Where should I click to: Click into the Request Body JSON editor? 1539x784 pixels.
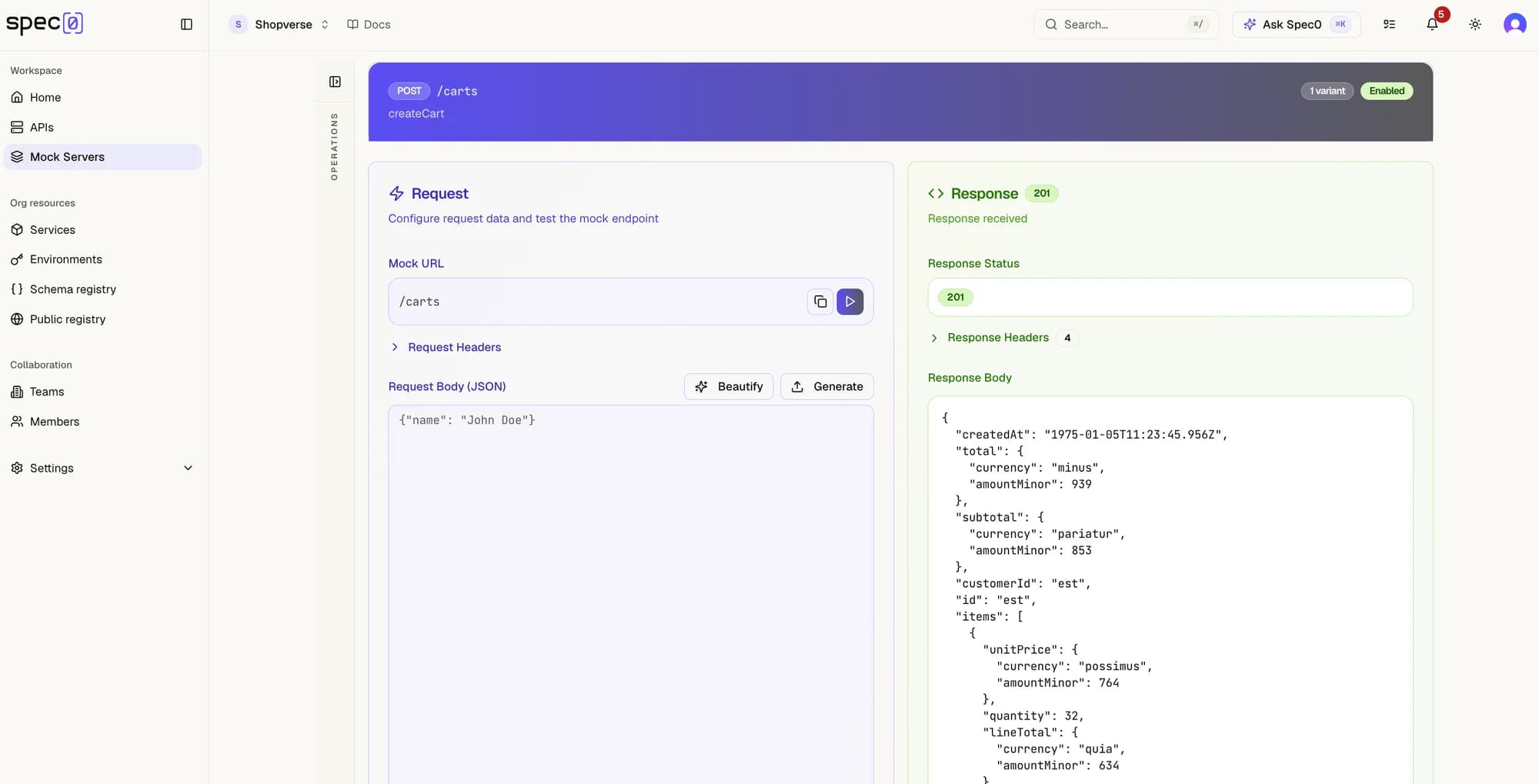[631, 594]
